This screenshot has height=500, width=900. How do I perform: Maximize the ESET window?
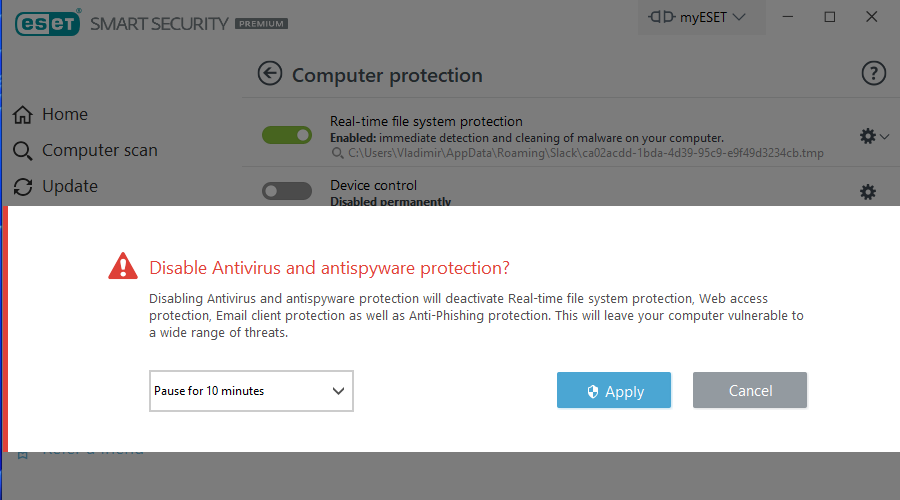(x=829, y=17)
